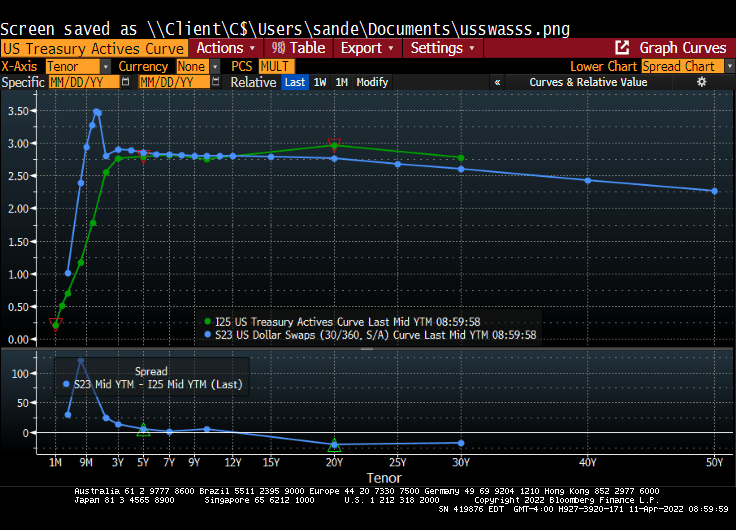Open the Export menu
The height and width of the screenshot is (530, 736).
[367, 48]
